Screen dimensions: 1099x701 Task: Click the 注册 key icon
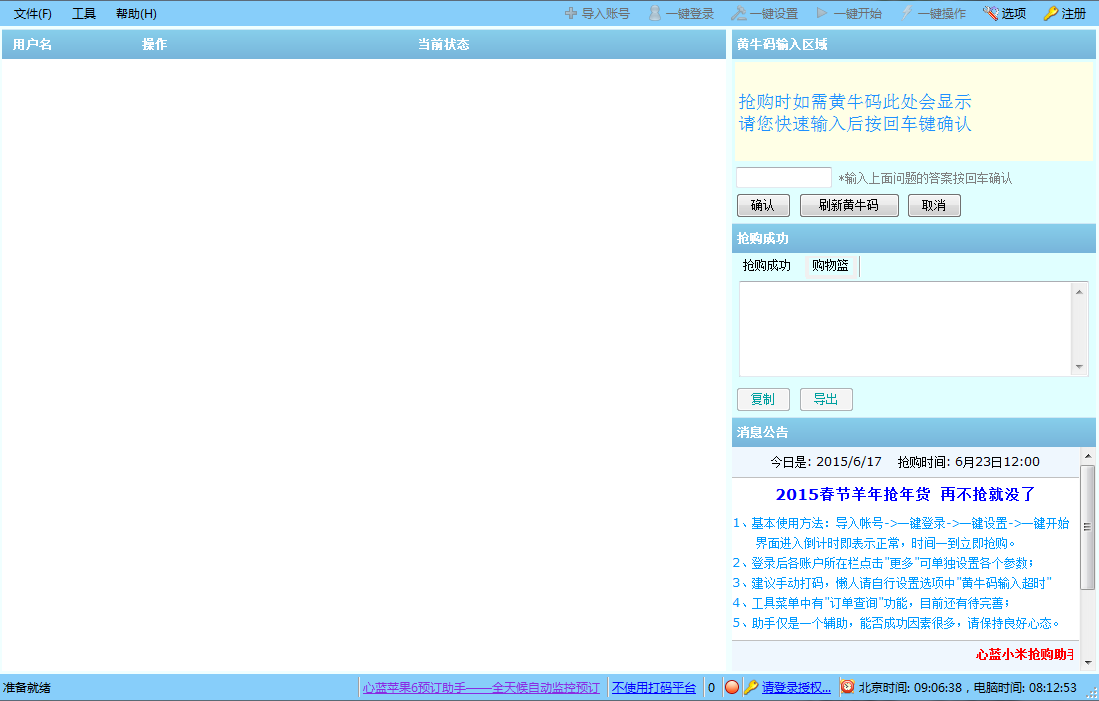click(x=1051, y=13)
